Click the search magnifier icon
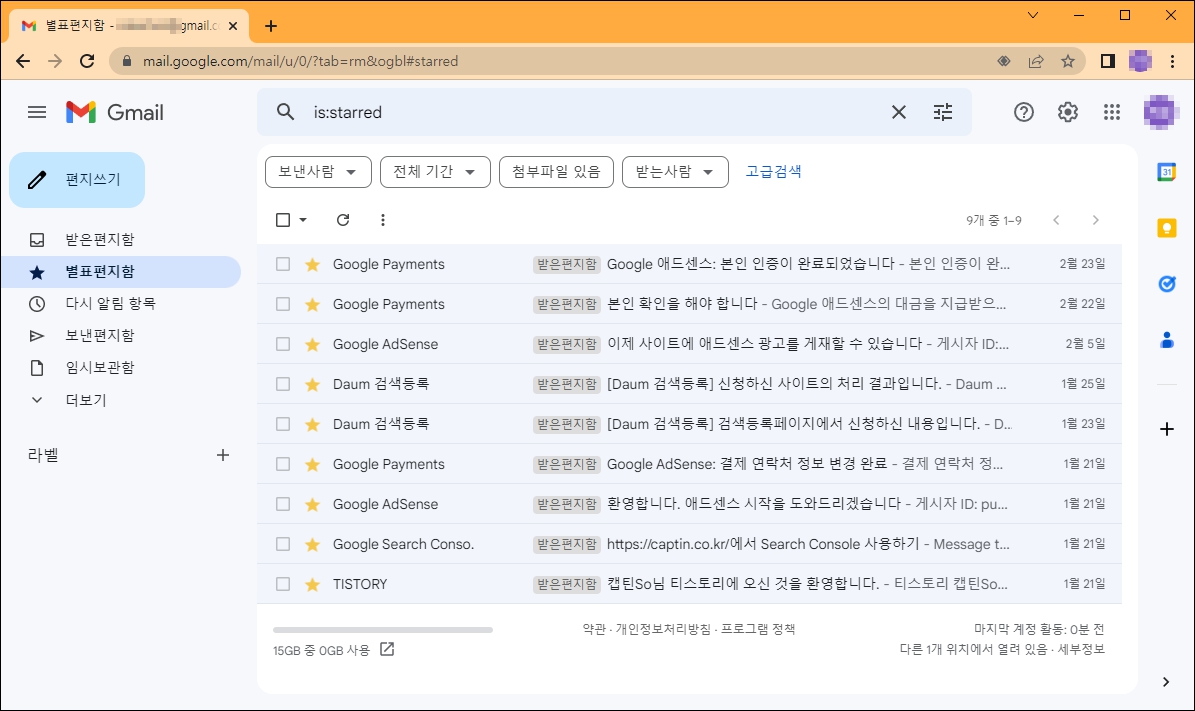 coord(286,112)
